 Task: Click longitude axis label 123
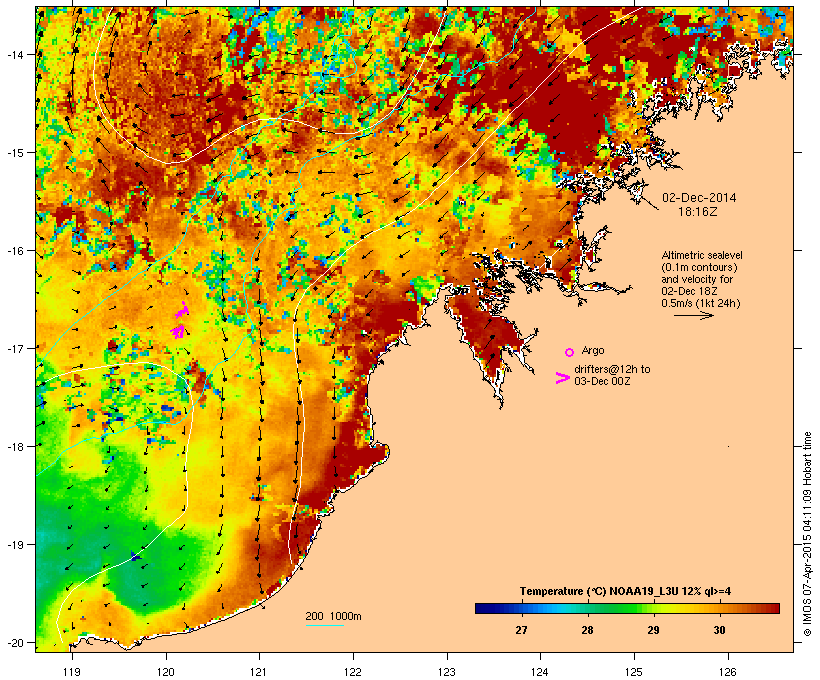point(447,672)
